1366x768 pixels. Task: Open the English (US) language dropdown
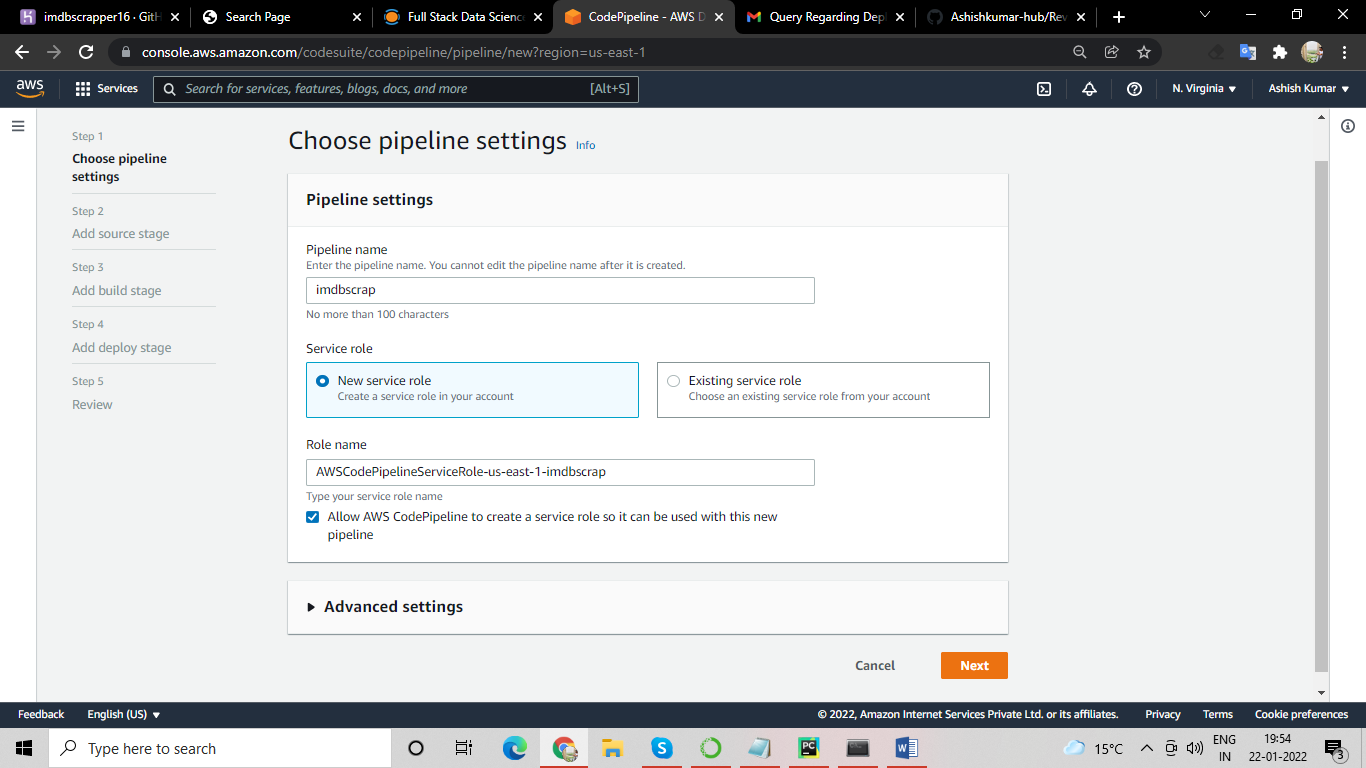click(x=124, y=714)
